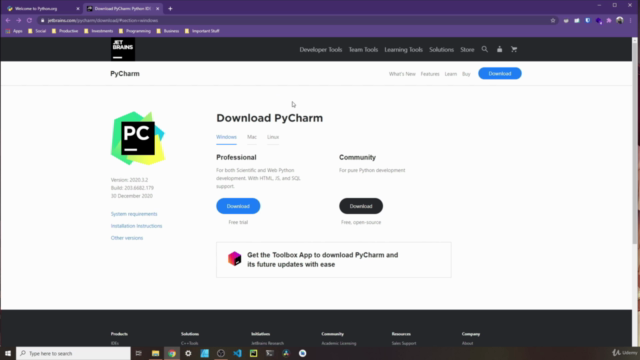640x360 pixels.
Task: Click the Toolbox App cube icon
Action: pos(235,259)
